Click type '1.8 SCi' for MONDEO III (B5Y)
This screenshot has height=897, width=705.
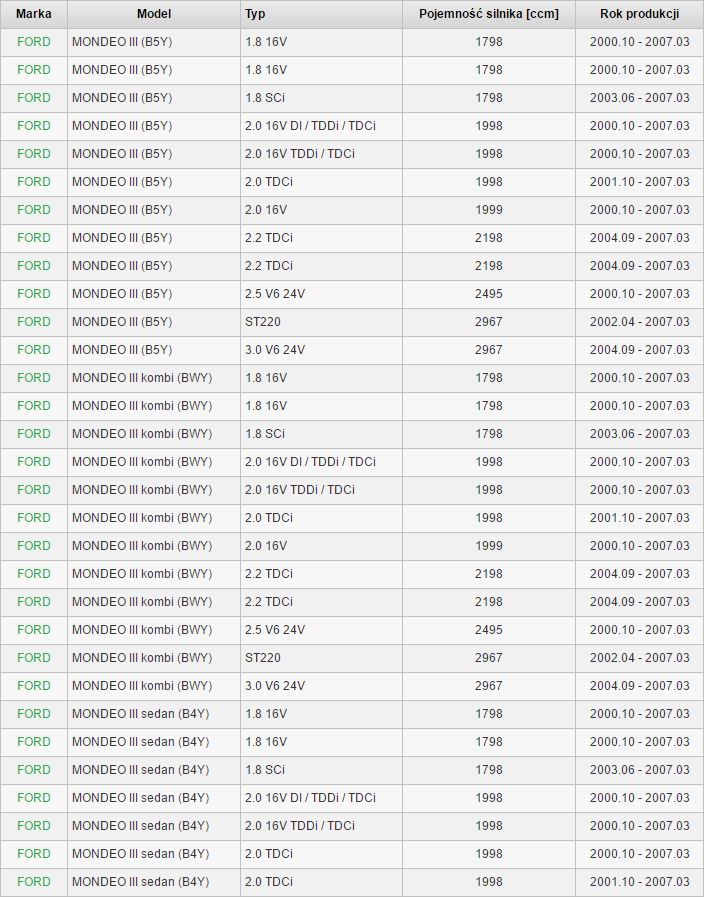[265, 98]
